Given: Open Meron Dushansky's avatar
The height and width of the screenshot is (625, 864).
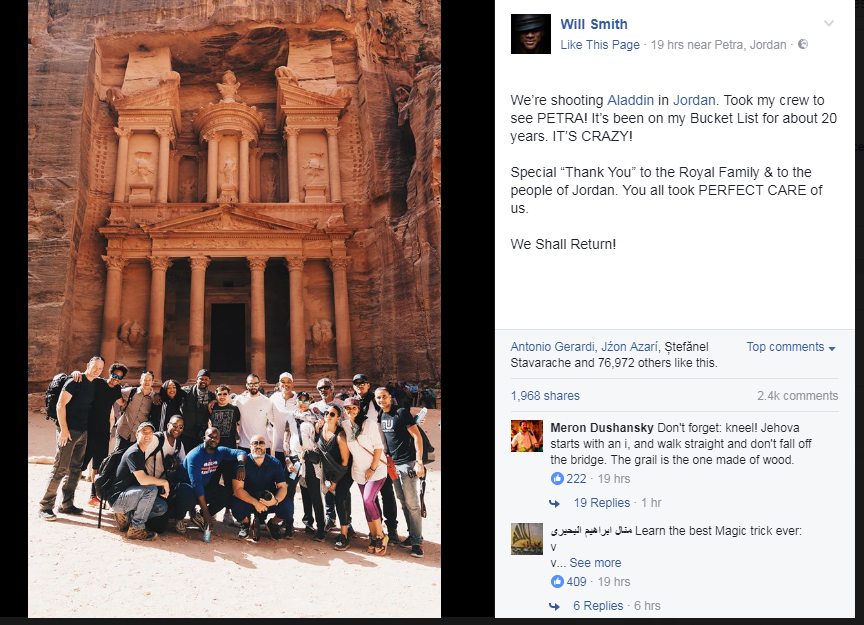Looking at the screenshot, I should (x=527, y=436).
